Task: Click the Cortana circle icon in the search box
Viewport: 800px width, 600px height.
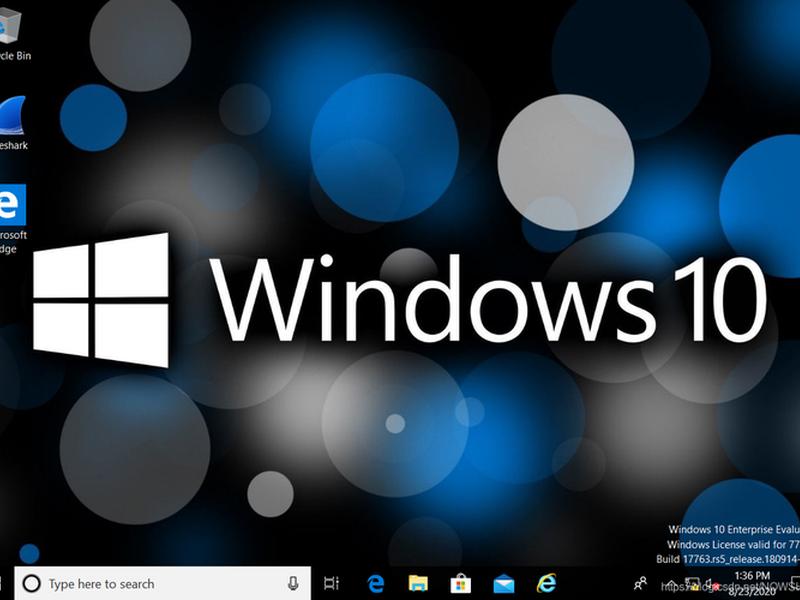Action: pyautogui.click(x=32, y=583)
